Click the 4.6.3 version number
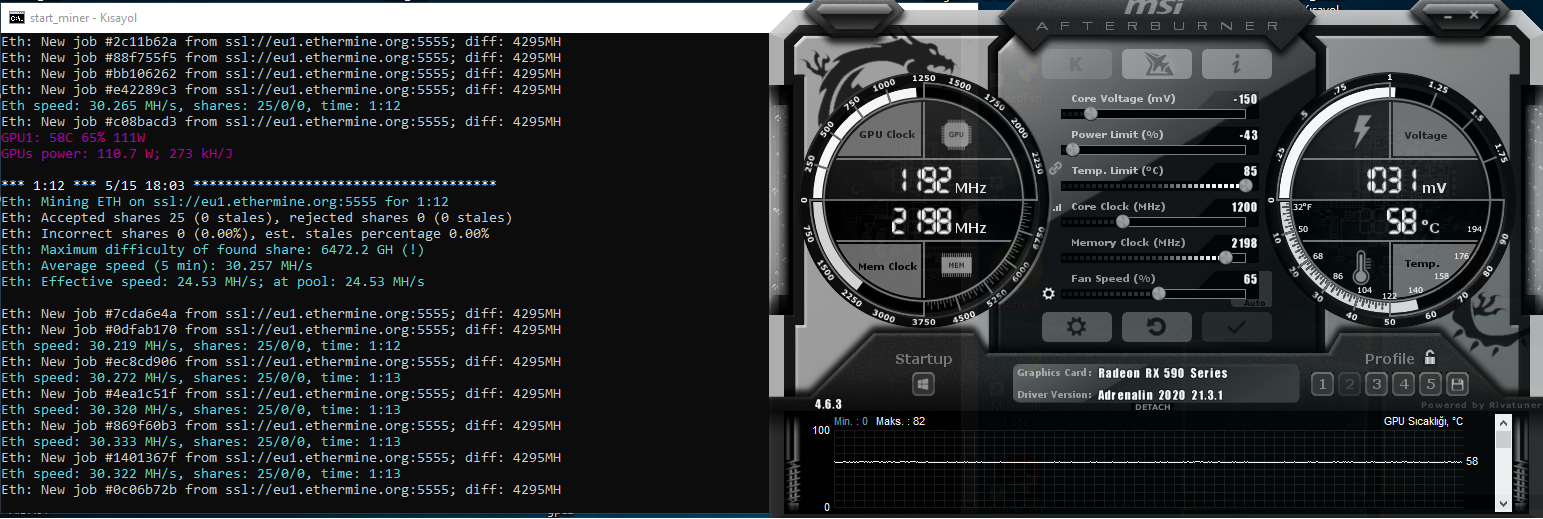 point(829,405)
